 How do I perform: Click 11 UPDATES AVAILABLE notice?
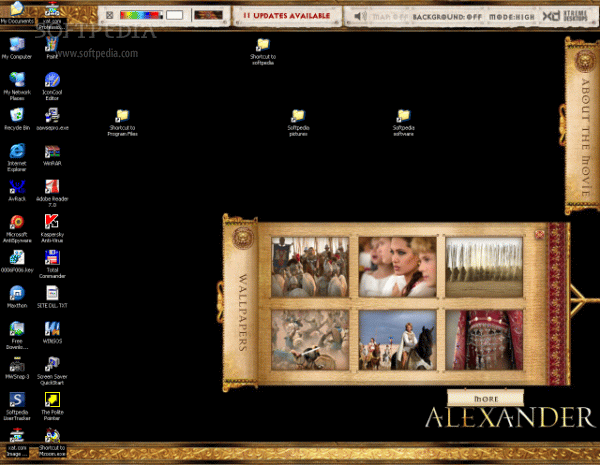pos(287,16)
